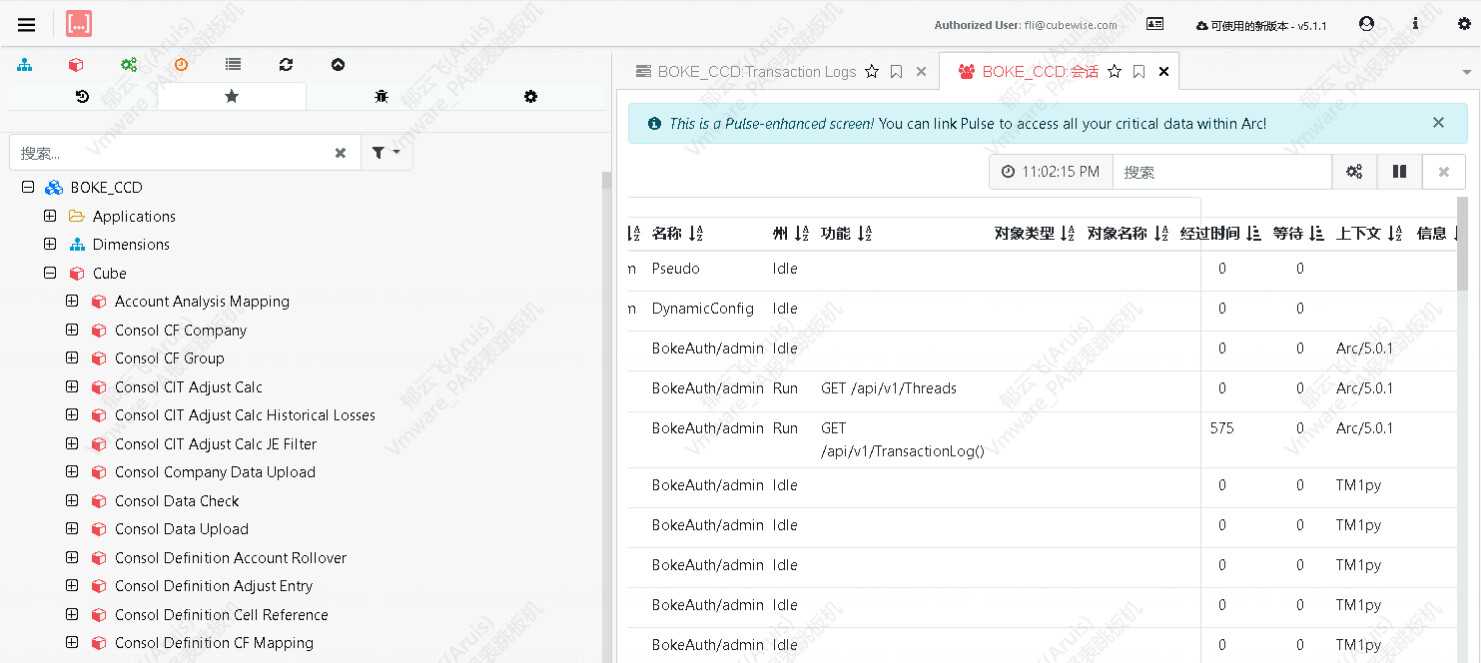This screenshot has width=1481, height=663.
Task: Open processes via the green gears icon
Action: point(129,65)
